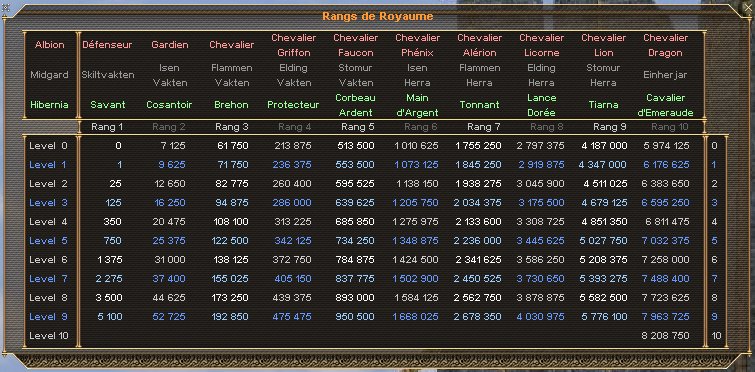Click the Skiltvakten rank title

(107, 75)
